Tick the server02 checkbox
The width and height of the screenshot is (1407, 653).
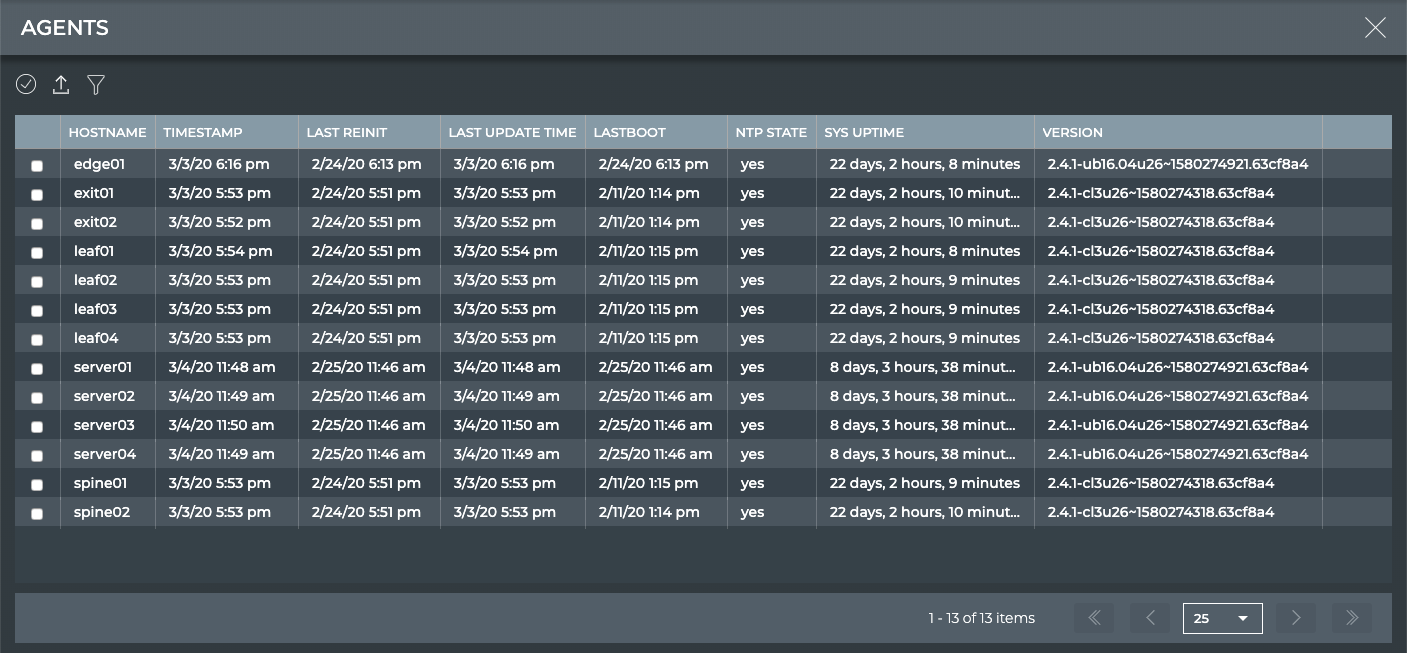point(37,397)
